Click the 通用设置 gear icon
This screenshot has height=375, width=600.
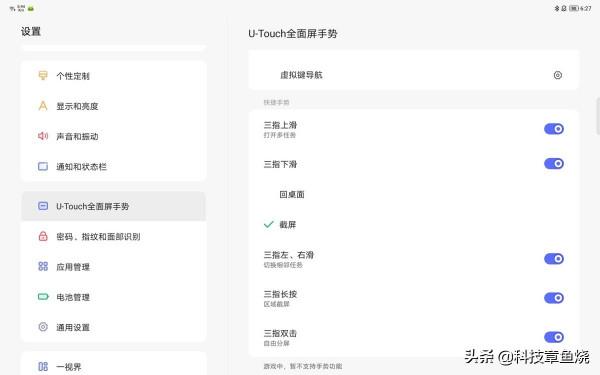(43, 327)
